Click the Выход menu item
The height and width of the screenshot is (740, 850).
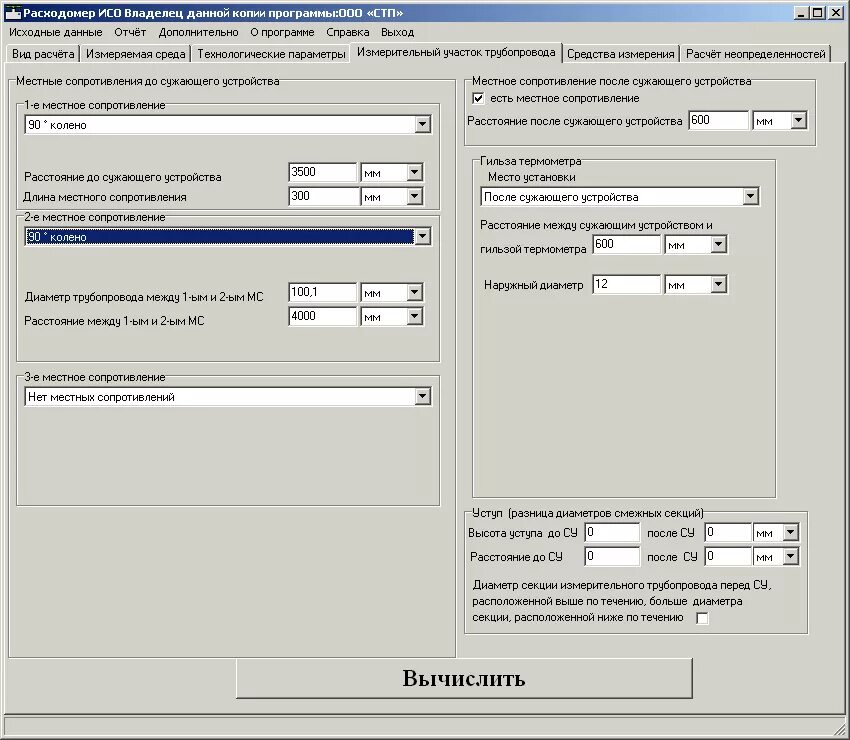(397, 33)
